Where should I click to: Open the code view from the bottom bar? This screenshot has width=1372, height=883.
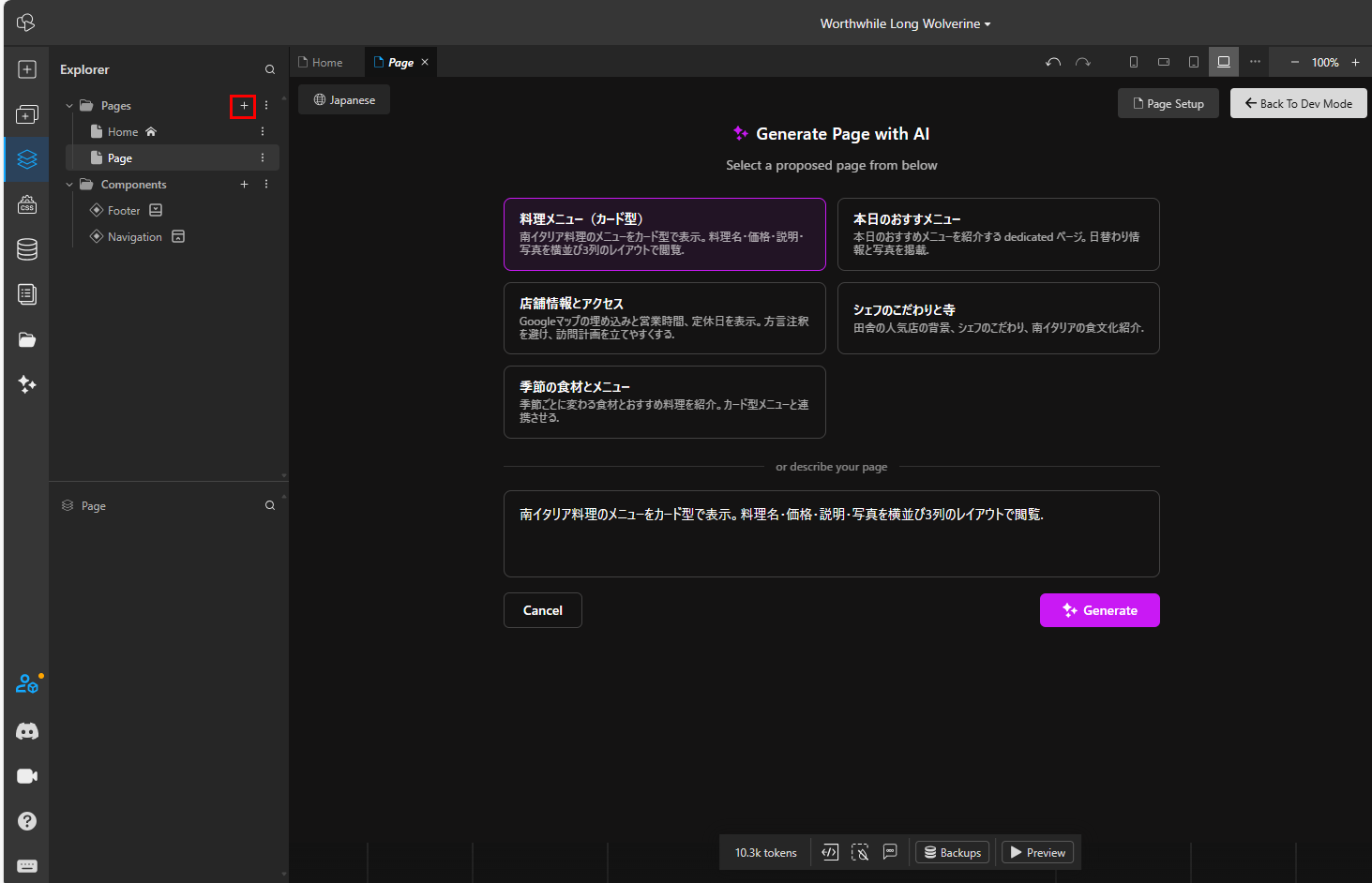(829, 852)
